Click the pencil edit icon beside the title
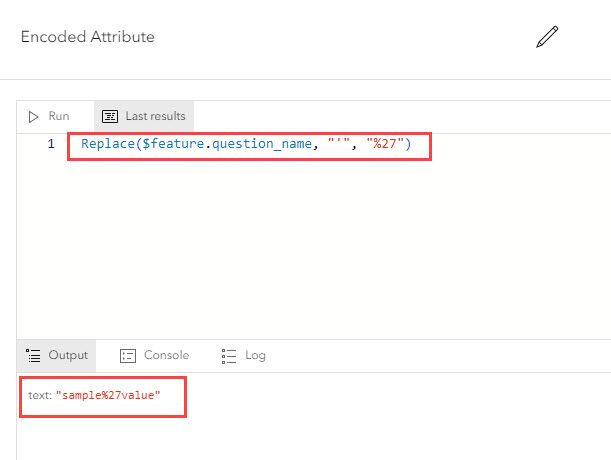 click(x=546, y=38)
